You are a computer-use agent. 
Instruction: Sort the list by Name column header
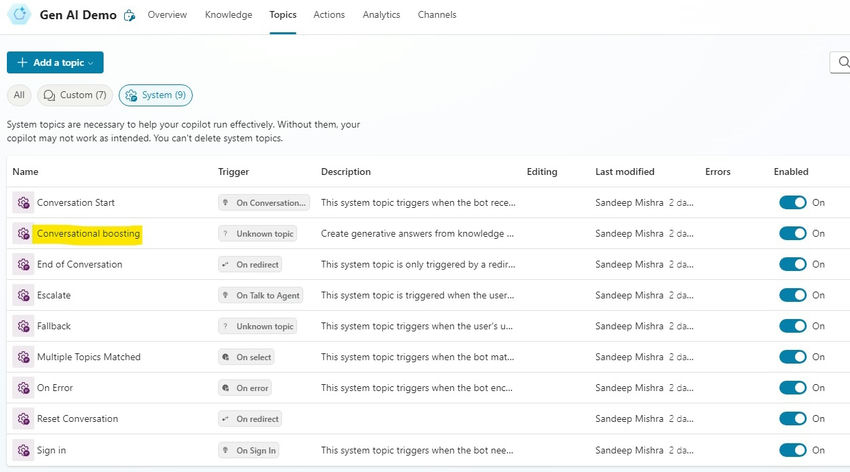25,172
